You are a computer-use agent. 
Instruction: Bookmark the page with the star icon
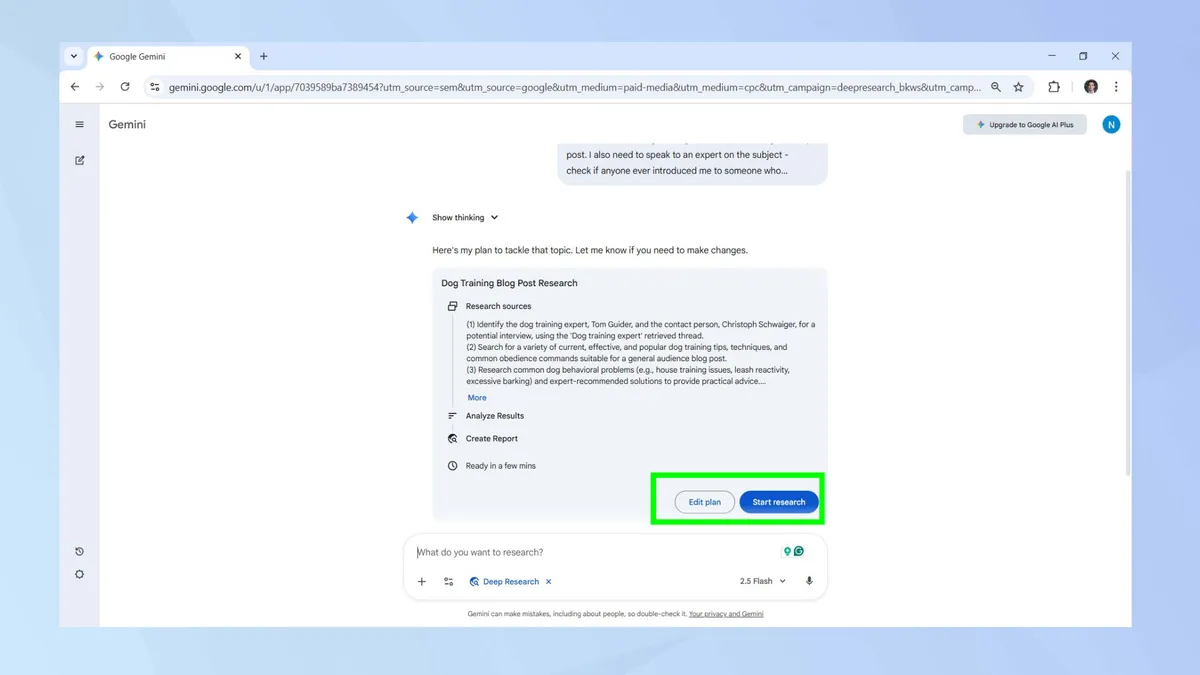coord(1018,87)
